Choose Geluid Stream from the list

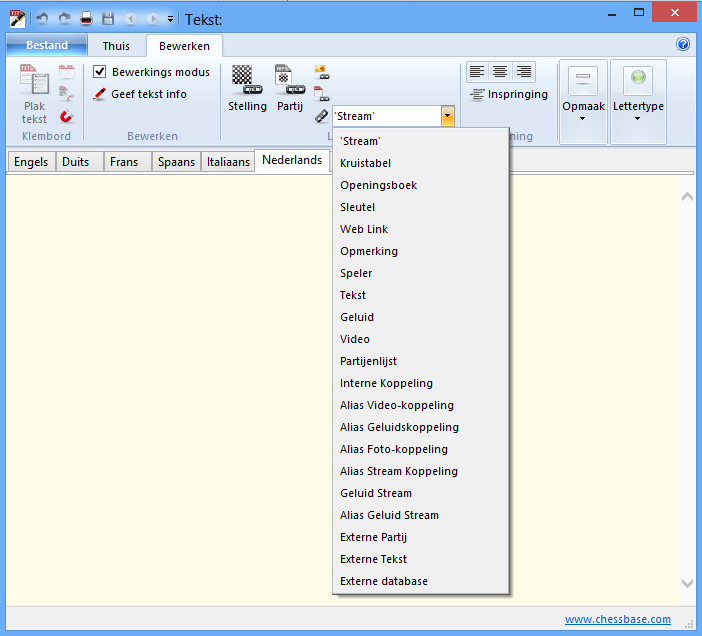point(421,493)
